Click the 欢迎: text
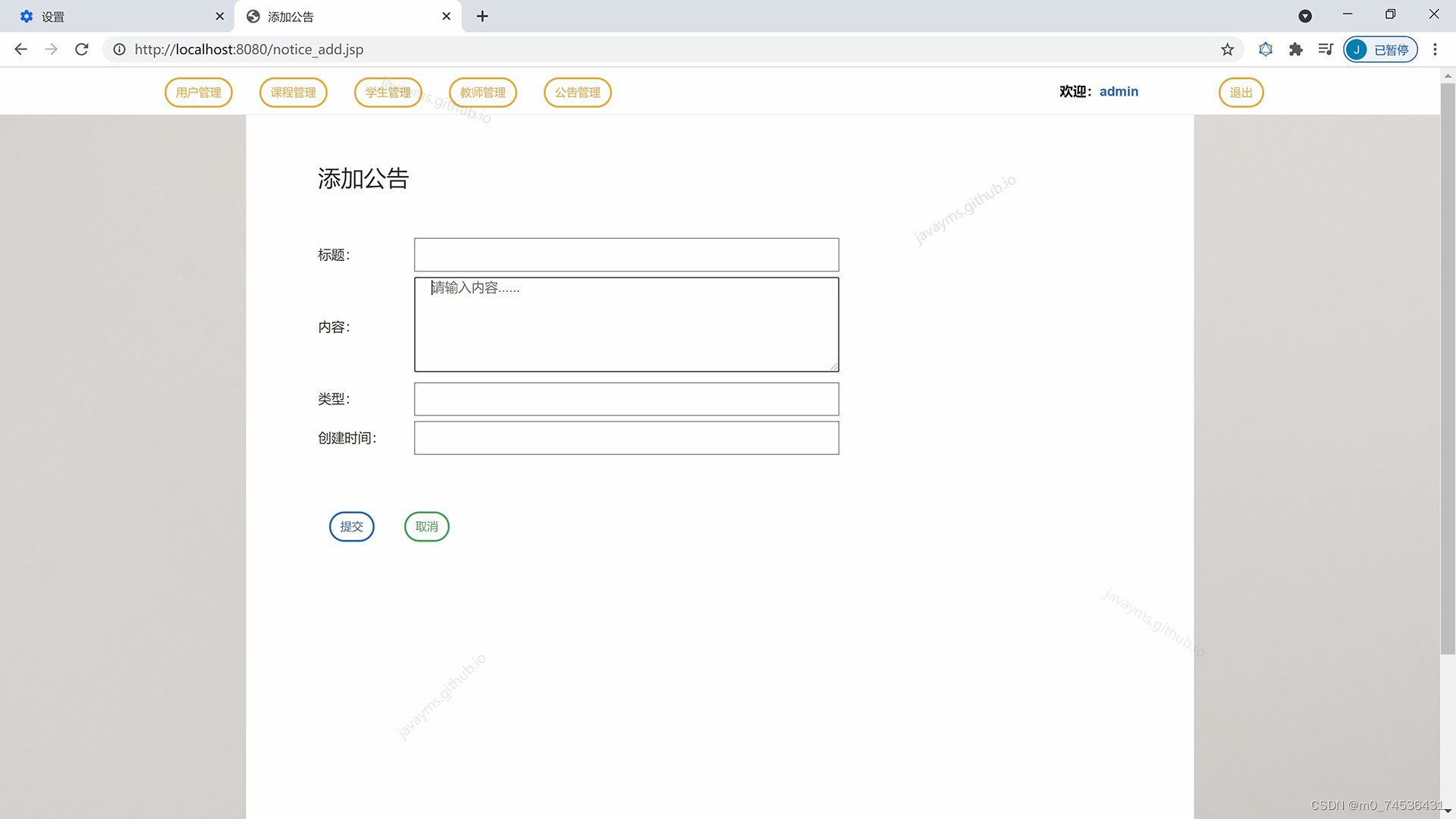1456x819 pixels. click(1075, 91)
